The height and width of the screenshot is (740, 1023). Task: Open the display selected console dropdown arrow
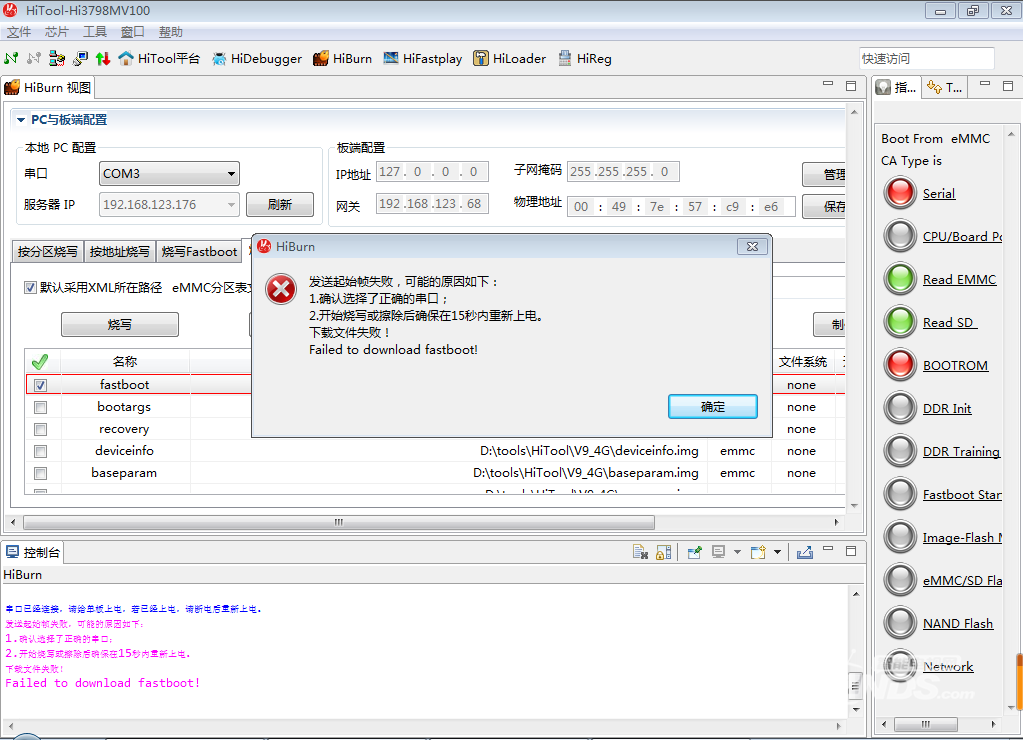tap(737, 552)
